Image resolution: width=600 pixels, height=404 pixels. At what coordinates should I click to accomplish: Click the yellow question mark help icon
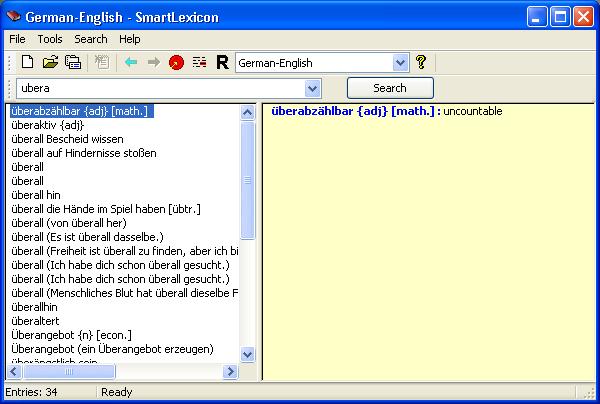tap(421, 62)
